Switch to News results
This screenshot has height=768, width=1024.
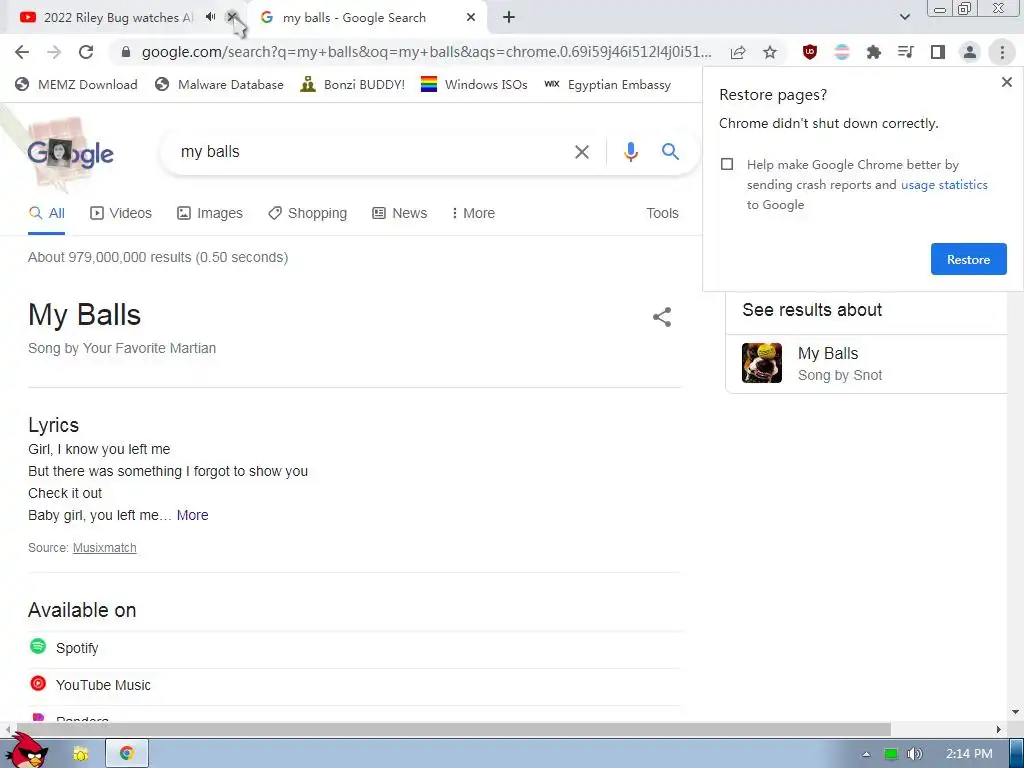(400, 214)
